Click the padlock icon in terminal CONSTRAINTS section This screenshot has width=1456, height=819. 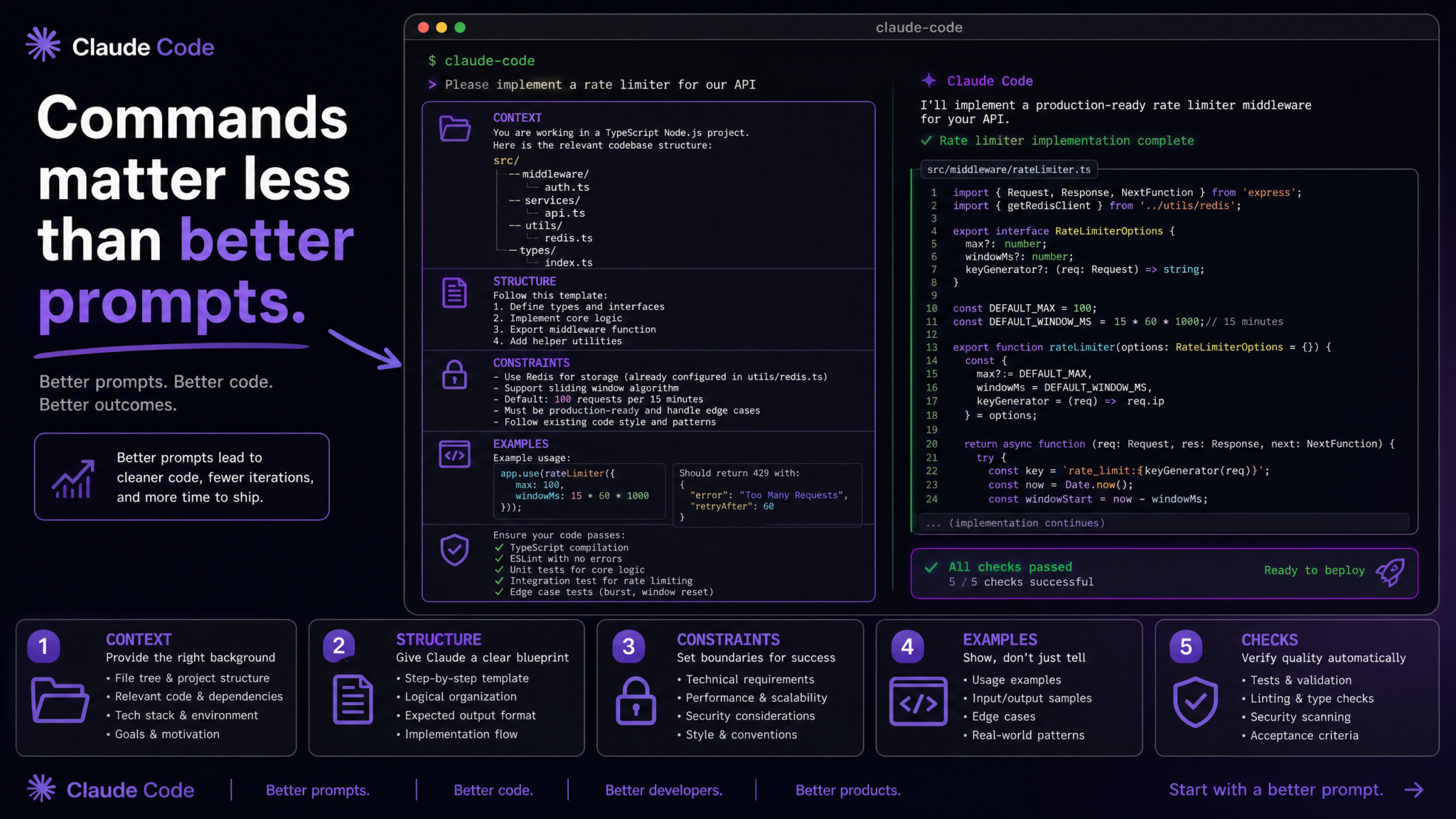[x=454, y=374]
